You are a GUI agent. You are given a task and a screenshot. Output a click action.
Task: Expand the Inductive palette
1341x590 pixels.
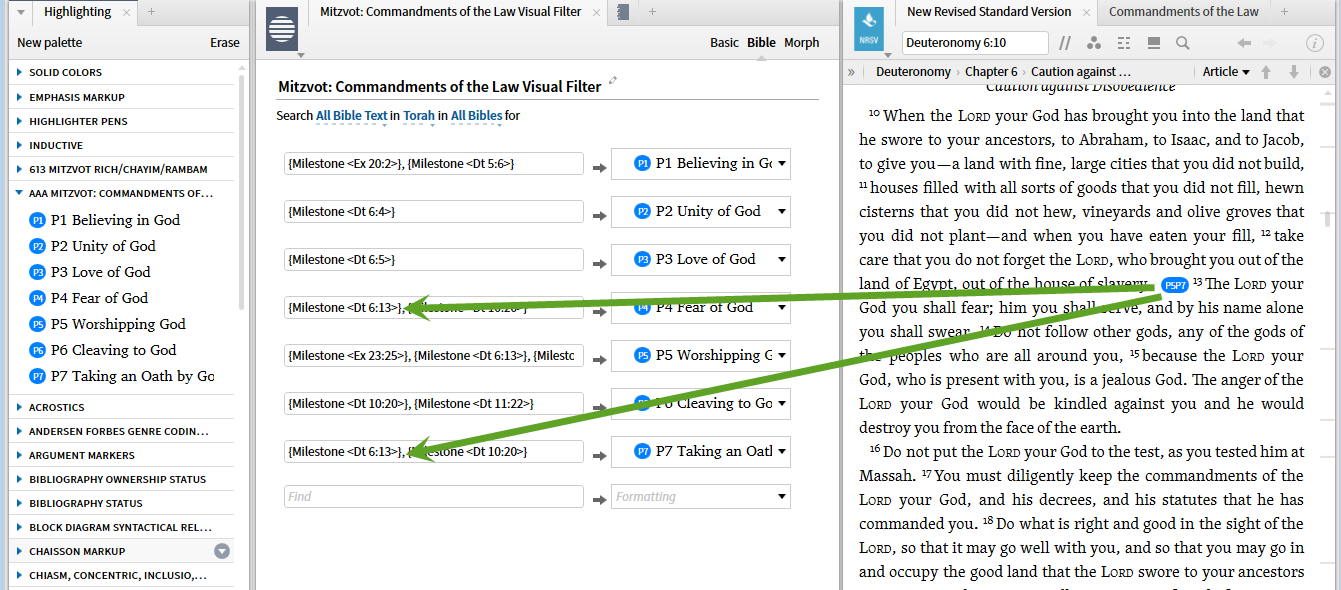[20, 145]
